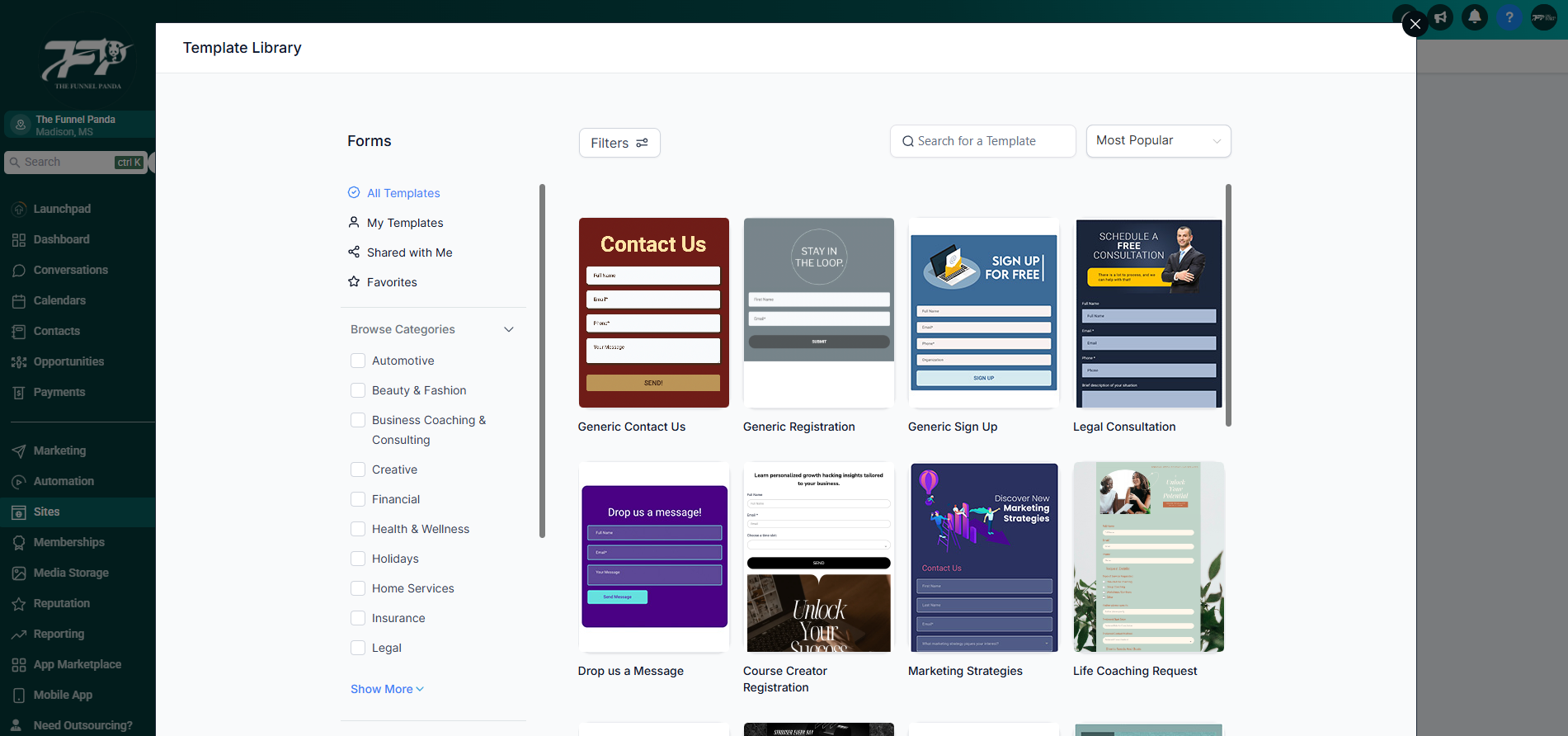Open the Generic Contact Us template thumbnail
Image resolution: width=1568 pixels, height=736 pixels.
pyautogui.click(x=653, y=313)
